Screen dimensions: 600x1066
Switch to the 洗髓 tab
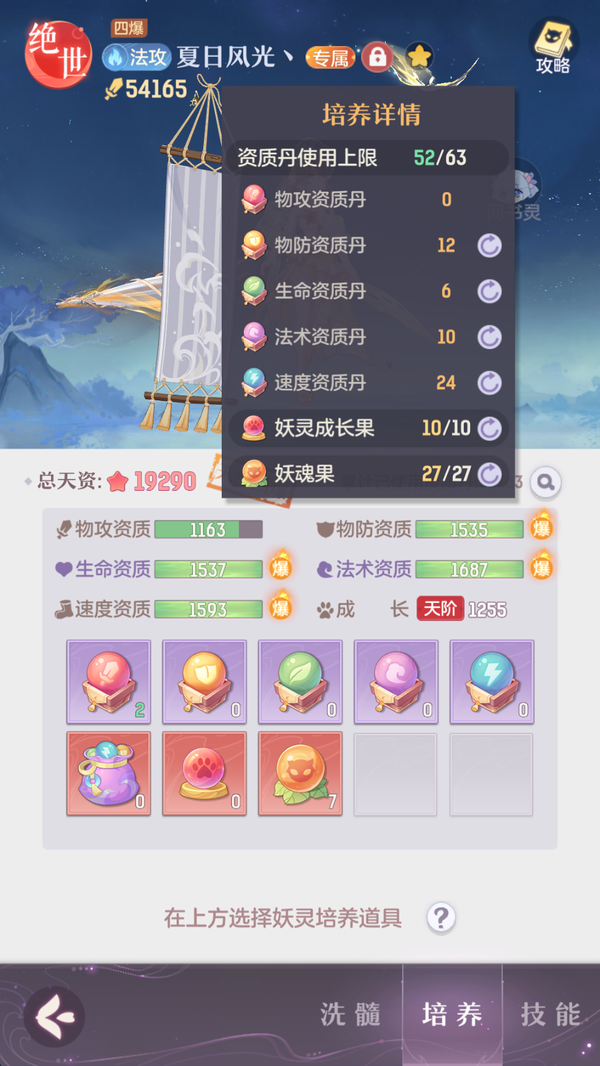[x=351, y=1015]
